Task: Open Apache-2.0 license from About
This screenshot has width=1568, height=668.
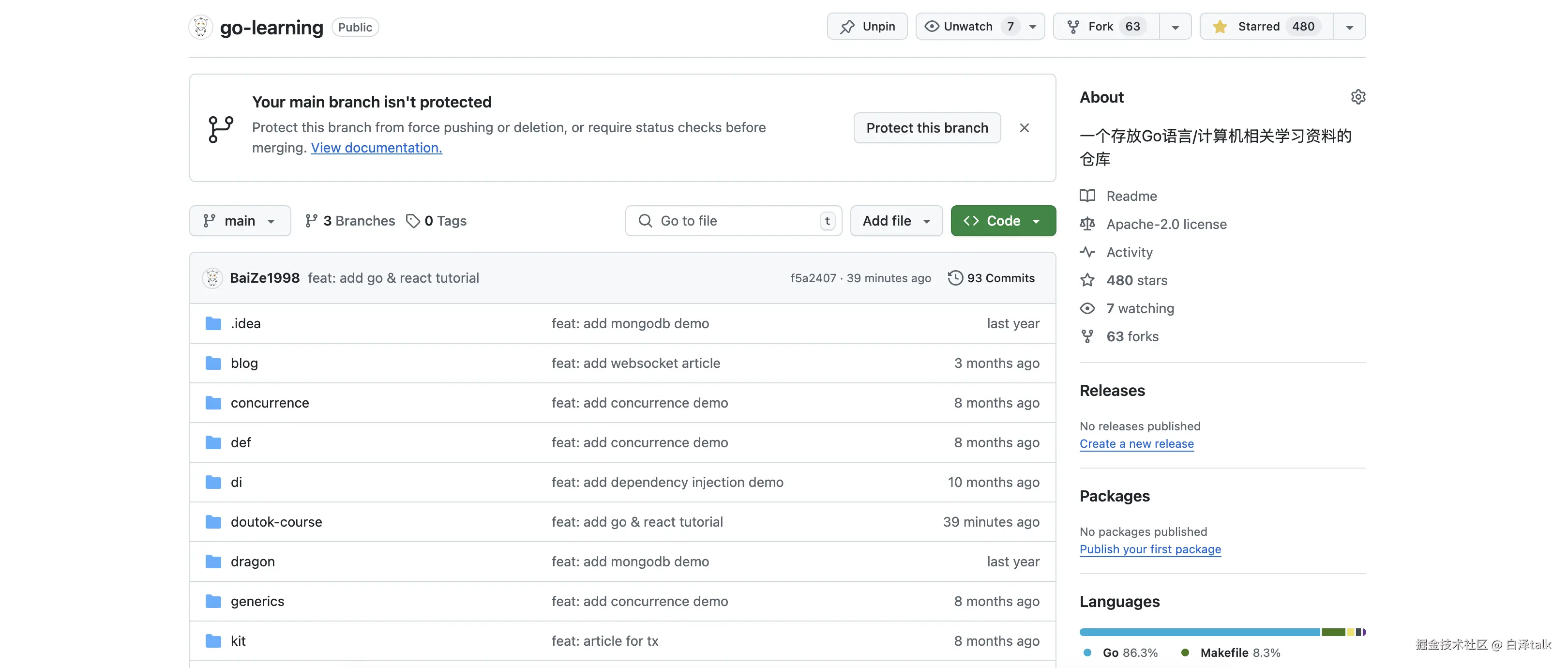Action: [1166, 224]
